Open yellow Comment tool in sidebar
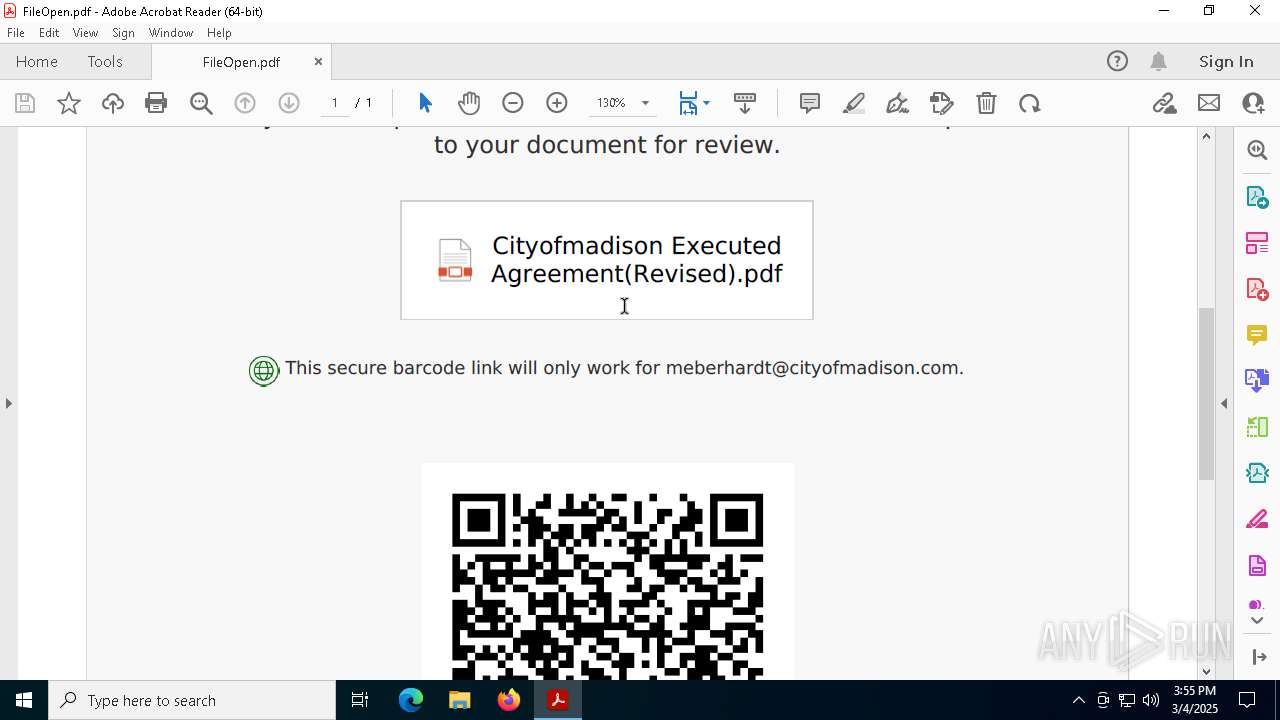 [x=1257, y=335]
